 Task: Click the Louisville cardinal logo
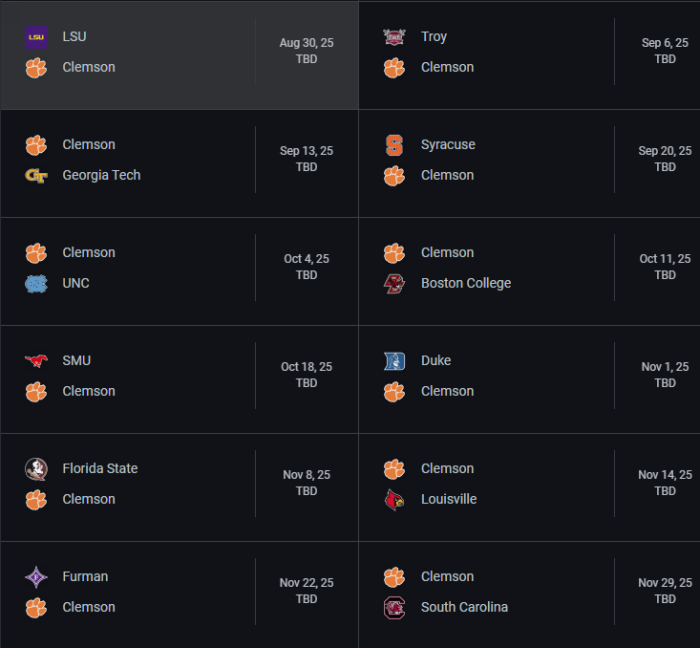tap(394, 499)
